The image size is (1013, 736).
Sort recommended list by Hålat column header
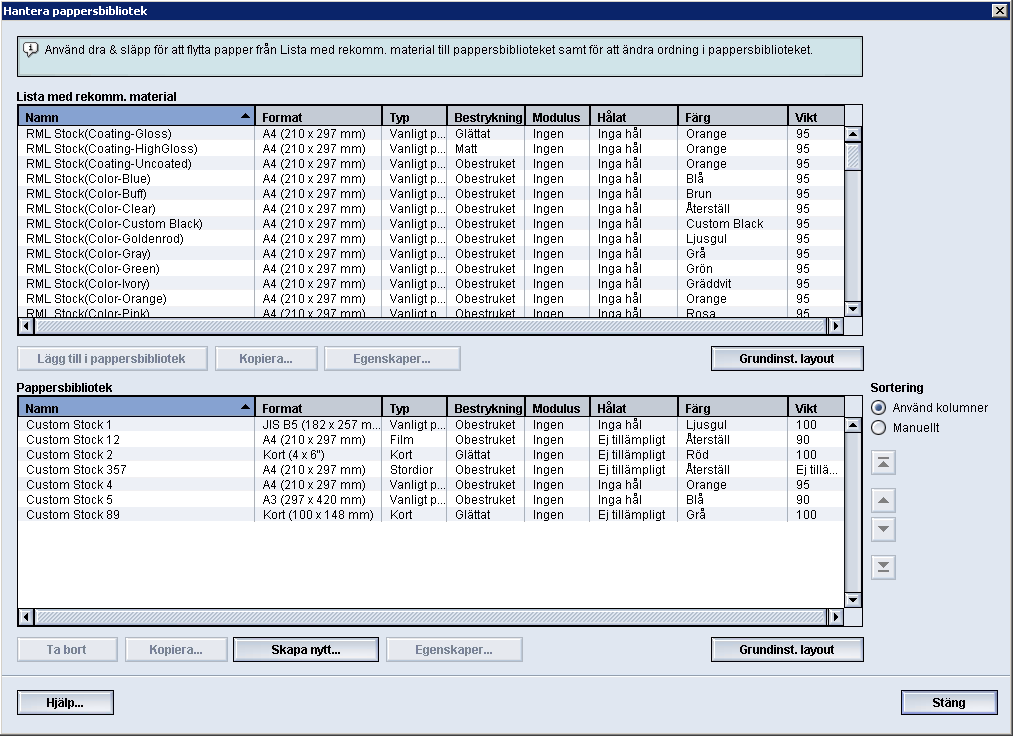pos(634,117)
